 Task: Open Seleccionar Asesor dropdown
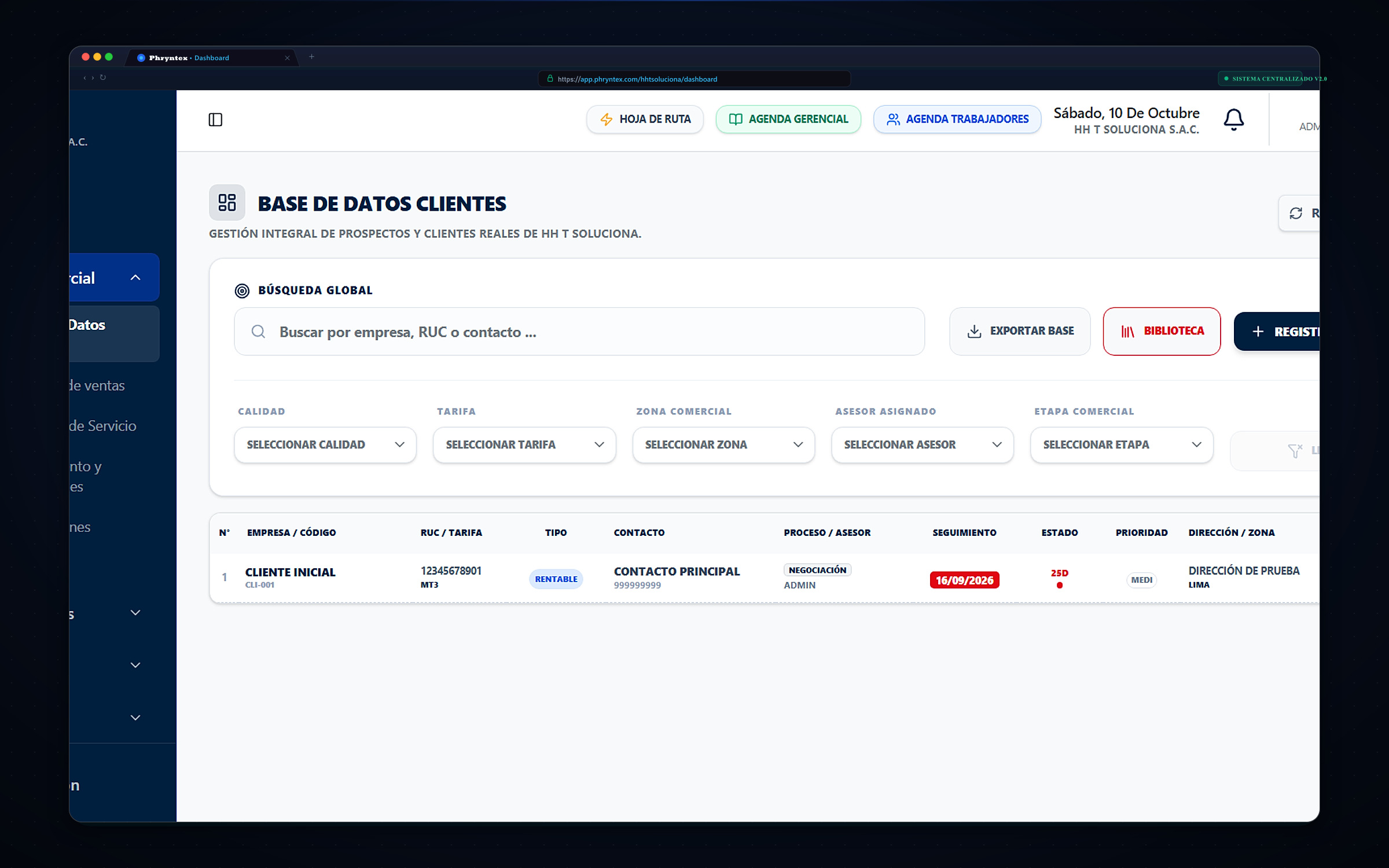click(x=923, y=444)
